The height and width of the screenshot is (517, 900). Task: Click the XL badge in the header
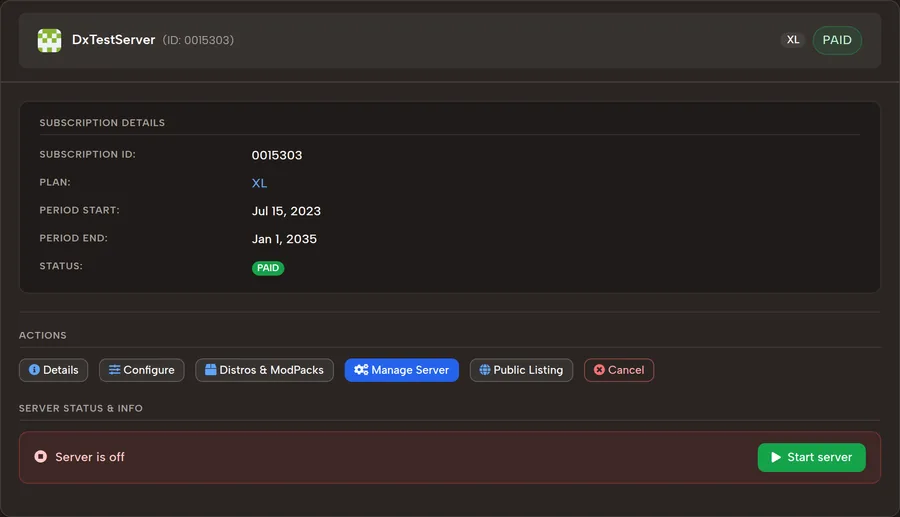coord(793,40)
